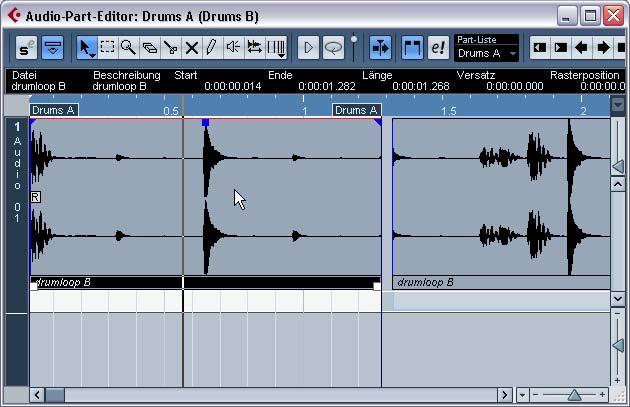Toggle Show Part Borders button
This screenshot has width=630, height=407.
click(x=412, y=48)
